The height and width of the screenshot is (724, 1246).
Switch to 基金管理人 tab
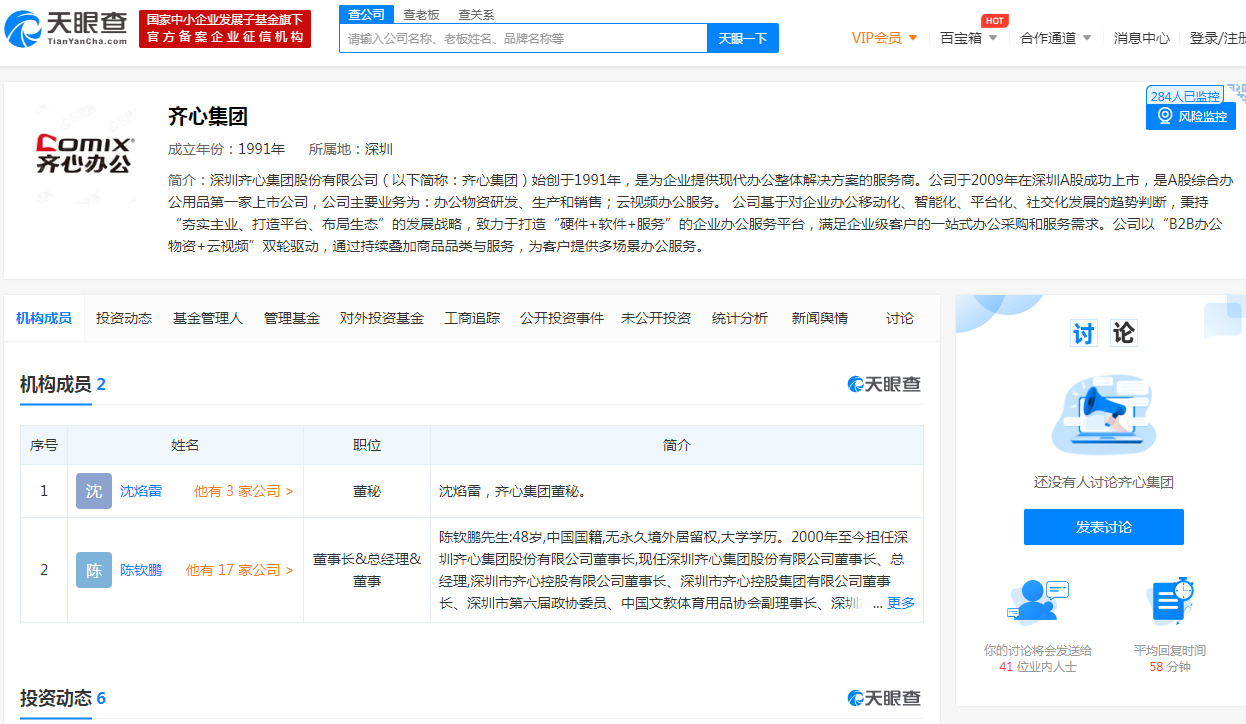(x=208, y=318)
